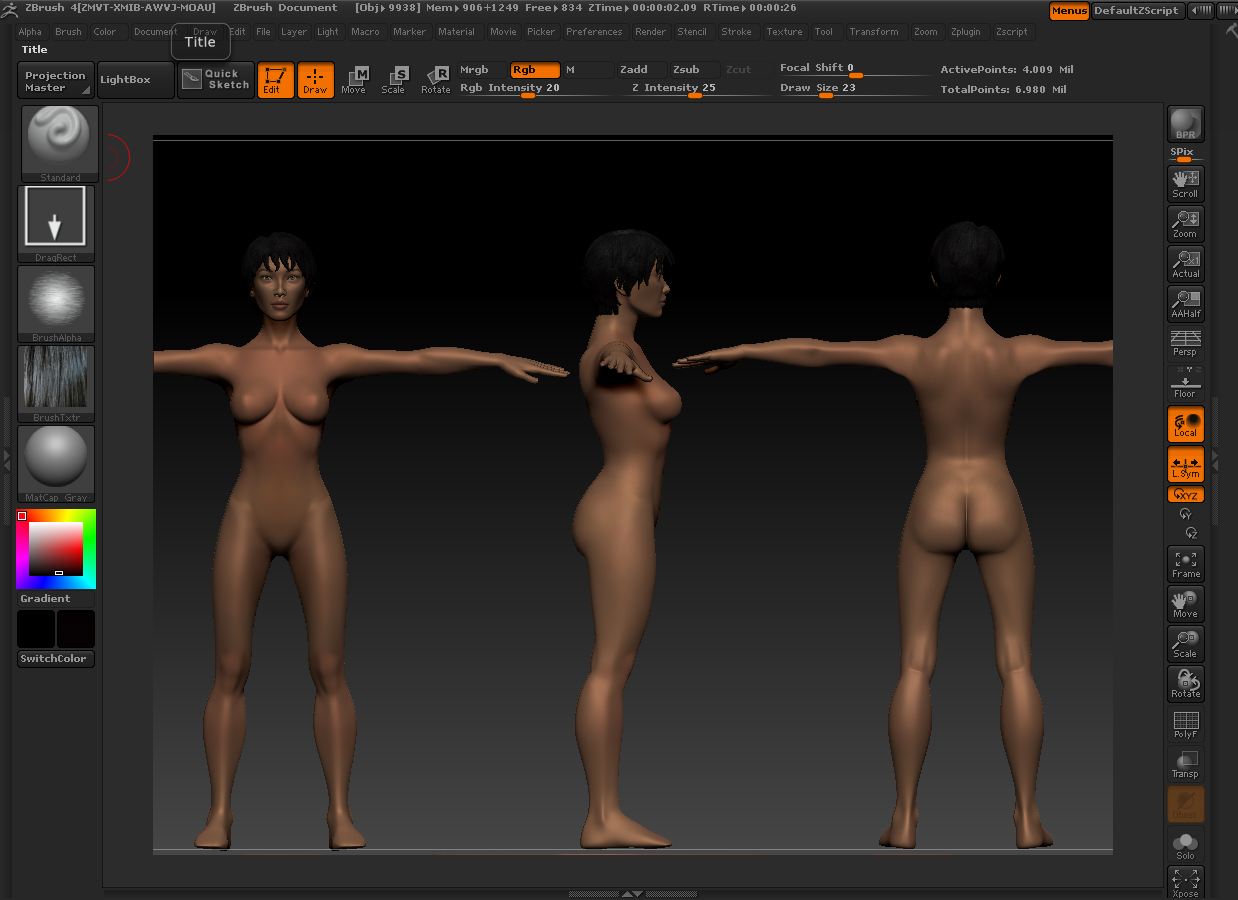Open the Alpha menu

pyautogui.click(x=30, y=32)
